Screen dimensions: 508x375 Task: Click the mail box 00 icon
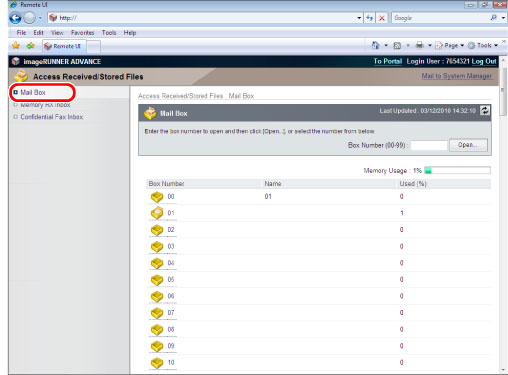click(157, 197)
